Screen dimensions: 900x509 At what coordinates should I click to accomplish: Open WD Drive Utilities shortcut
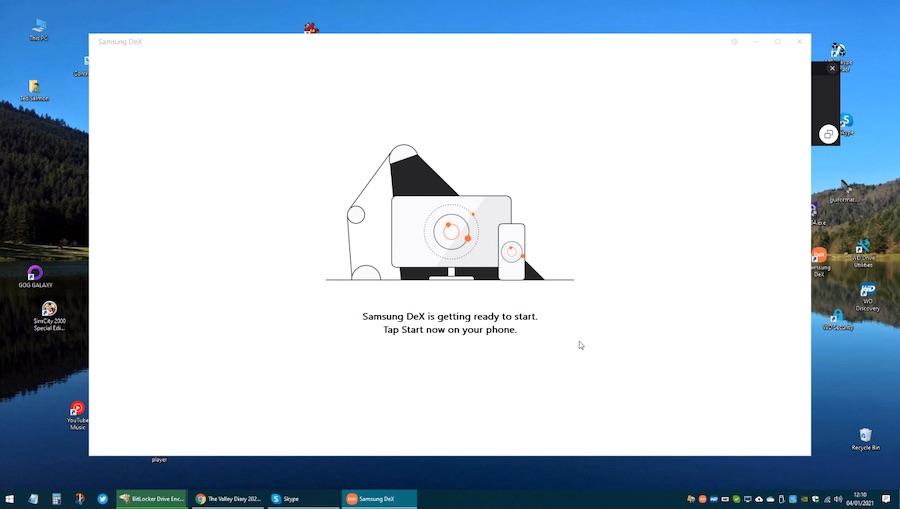tap(863, 254)
